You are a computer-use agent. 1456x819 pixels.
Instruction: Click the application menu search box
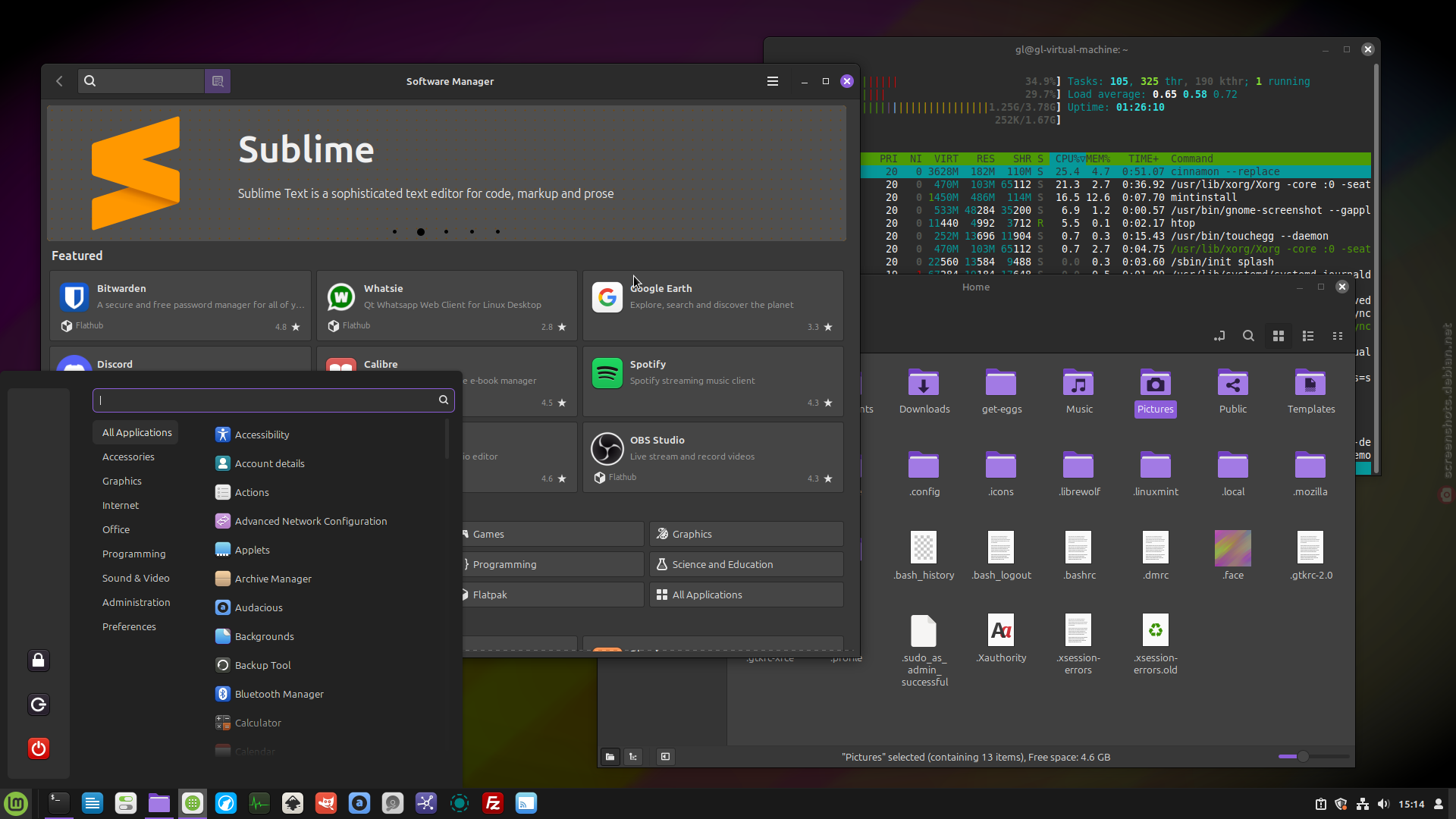[x=273, y=400]
